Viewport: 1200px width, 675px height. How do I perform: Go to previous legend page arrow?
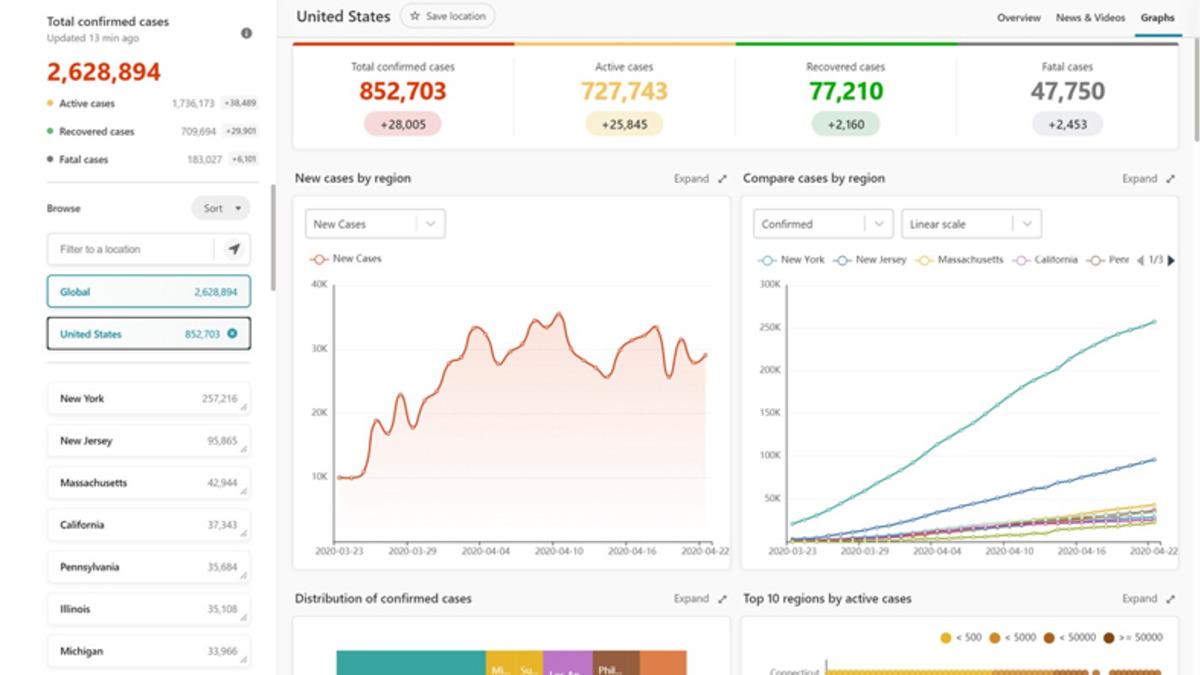(1140, 260)
